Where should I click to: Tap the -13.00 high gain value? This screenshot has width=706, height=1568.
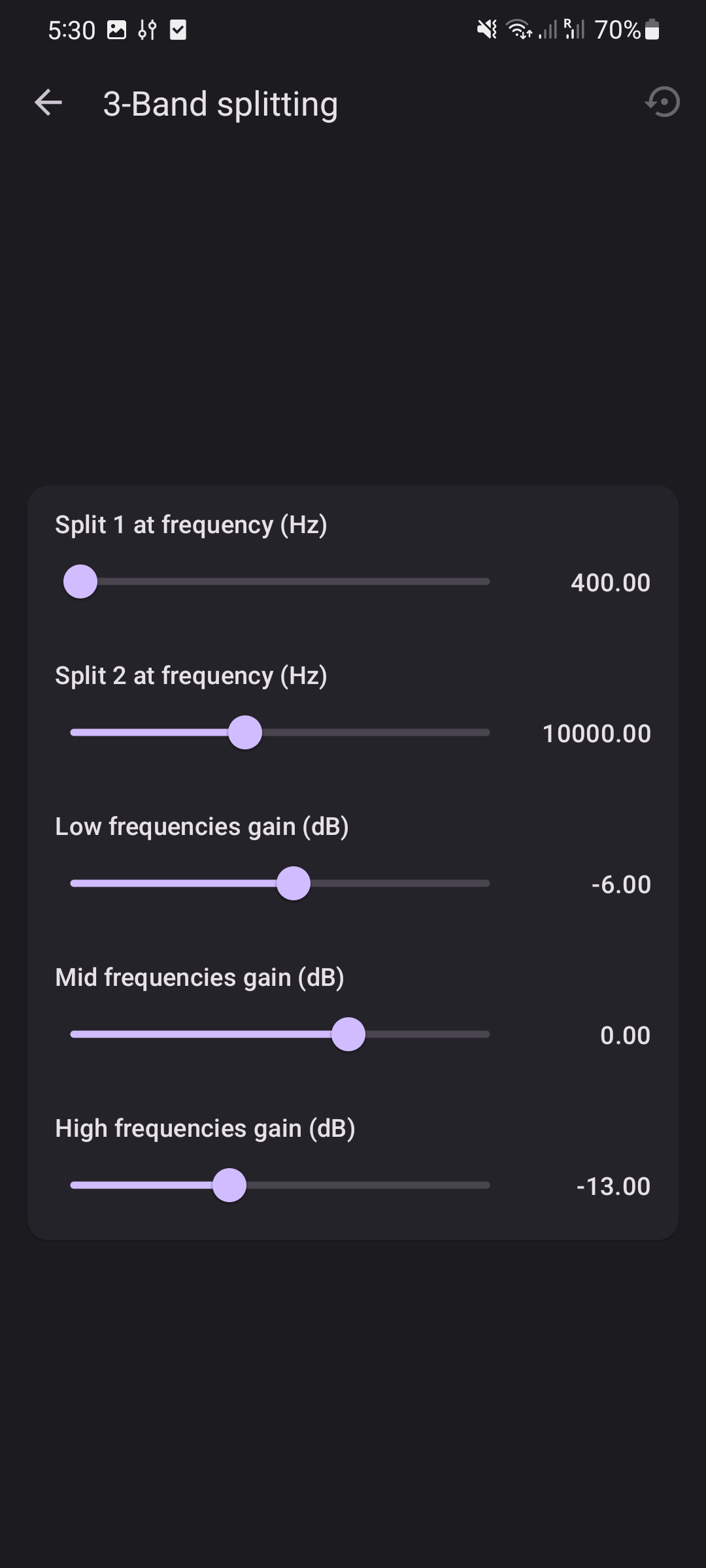pyautogui.click(x=613, y=1186)
